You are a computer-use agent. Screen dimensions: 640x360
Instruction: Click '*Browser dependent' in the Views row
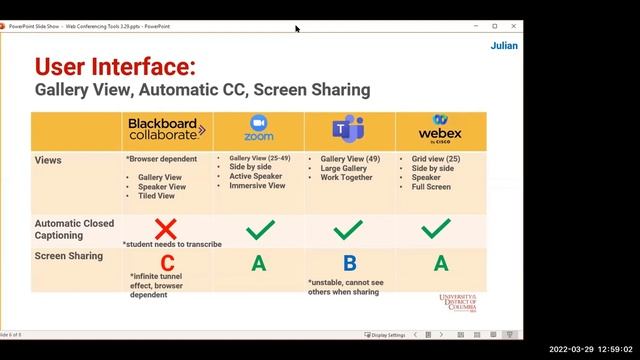pos(161,159)
